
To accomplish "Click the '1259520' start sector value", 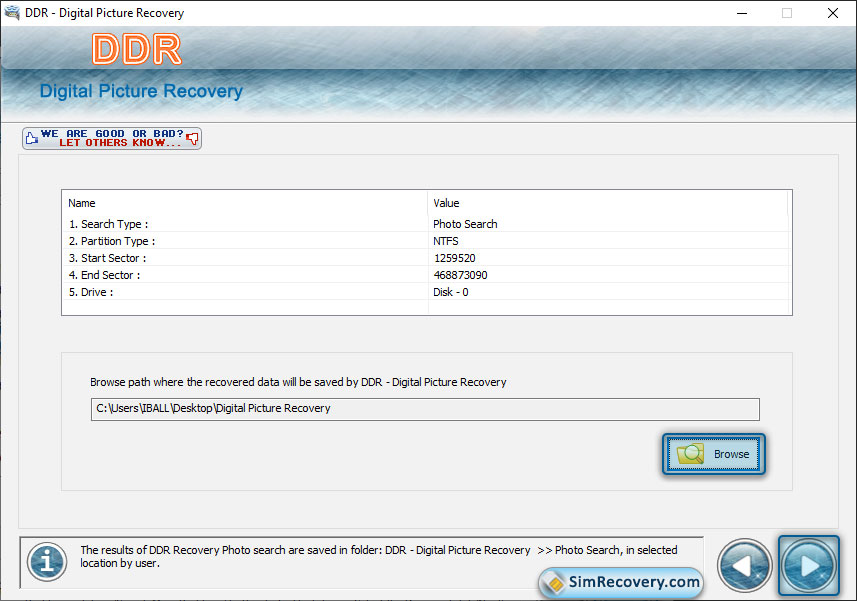I will (455, 258).
